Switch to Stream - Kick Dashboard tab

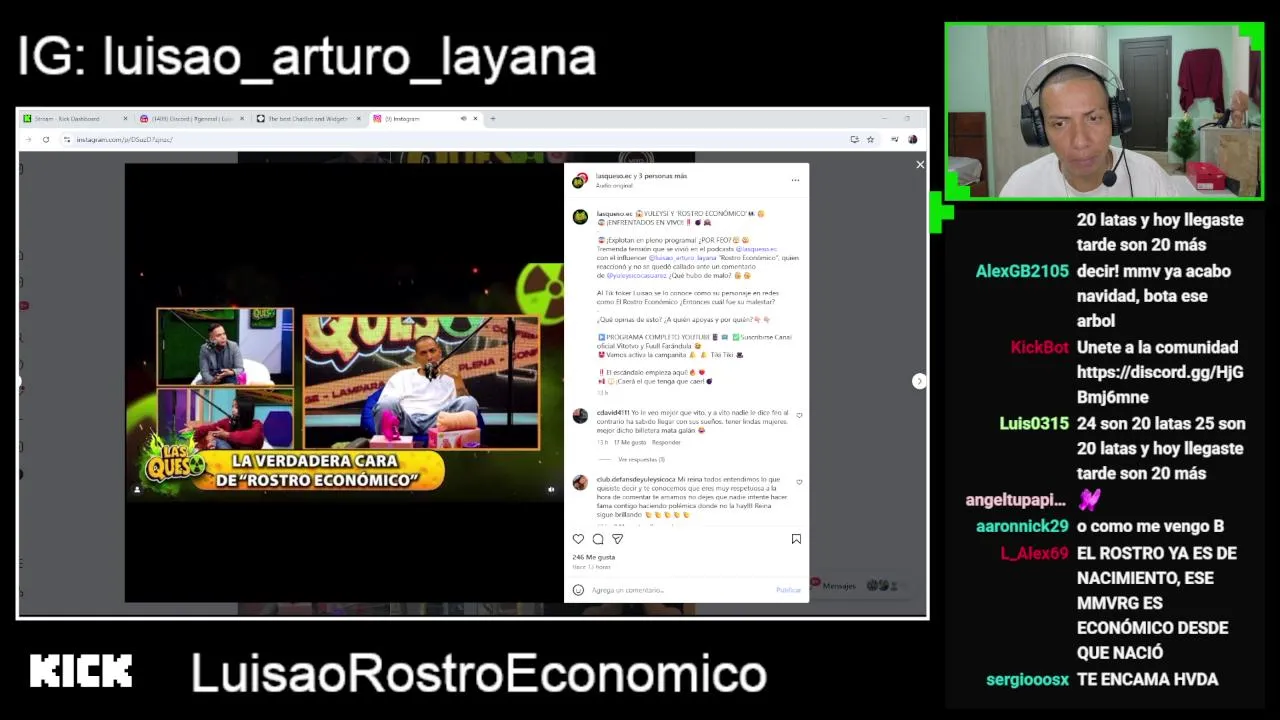pyautogui.click(x=74, y=118)
